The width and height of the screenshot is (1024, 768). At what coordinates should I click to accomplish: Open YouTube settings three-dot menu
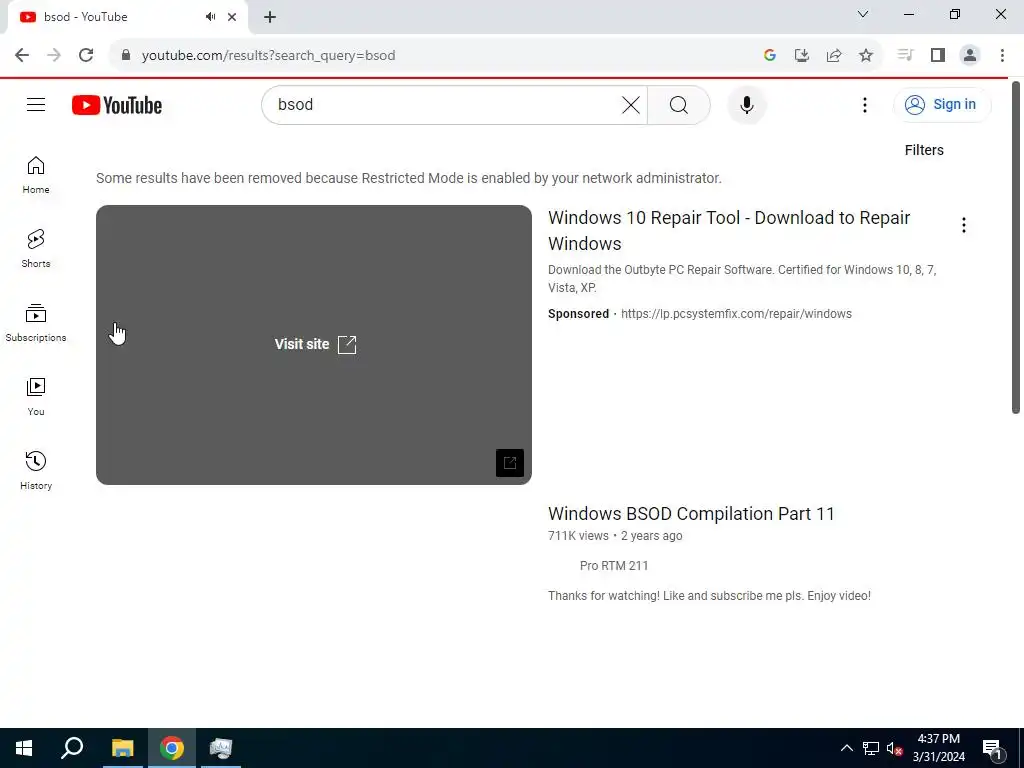(865, 104)
